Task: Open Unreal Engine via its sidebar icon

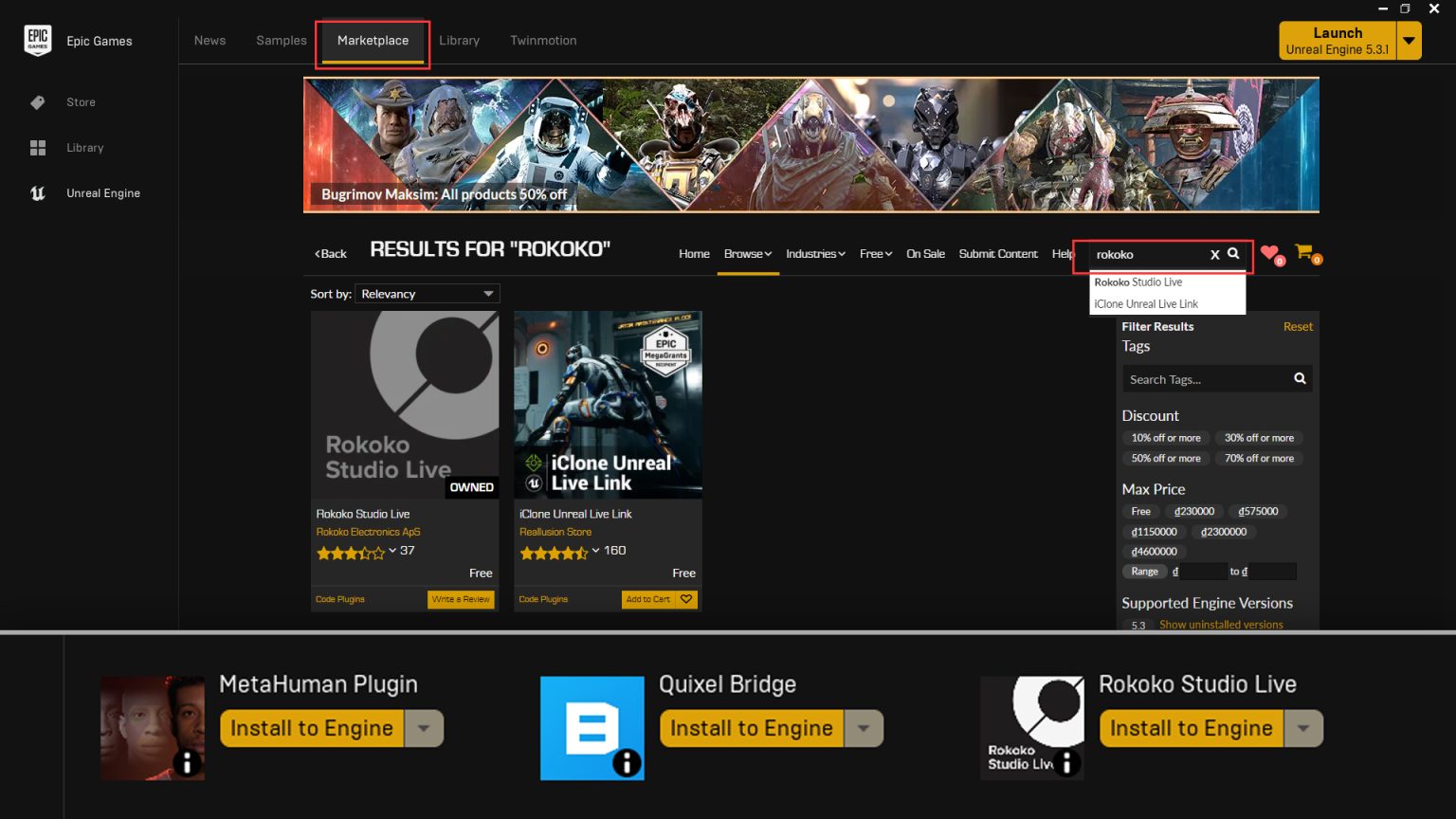Action: (x=38, y=193)
